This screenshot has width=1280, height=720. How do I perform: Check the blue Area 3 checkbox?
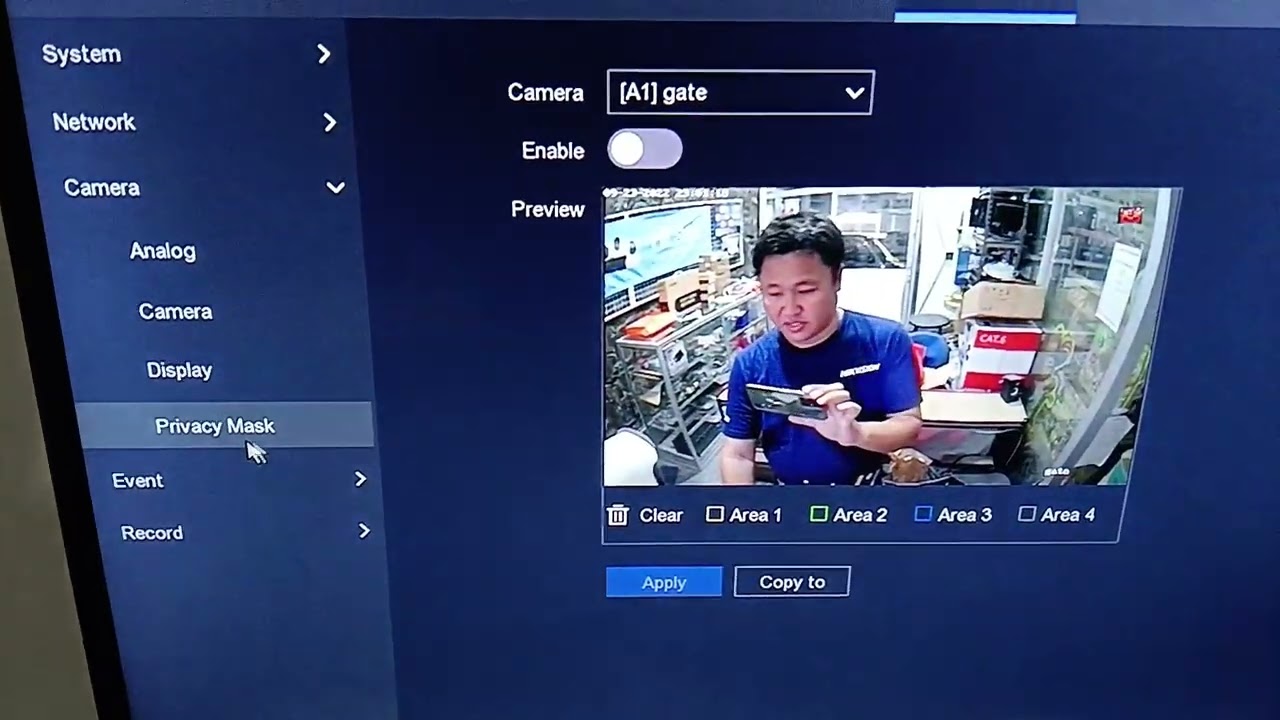tap(923, 514)
